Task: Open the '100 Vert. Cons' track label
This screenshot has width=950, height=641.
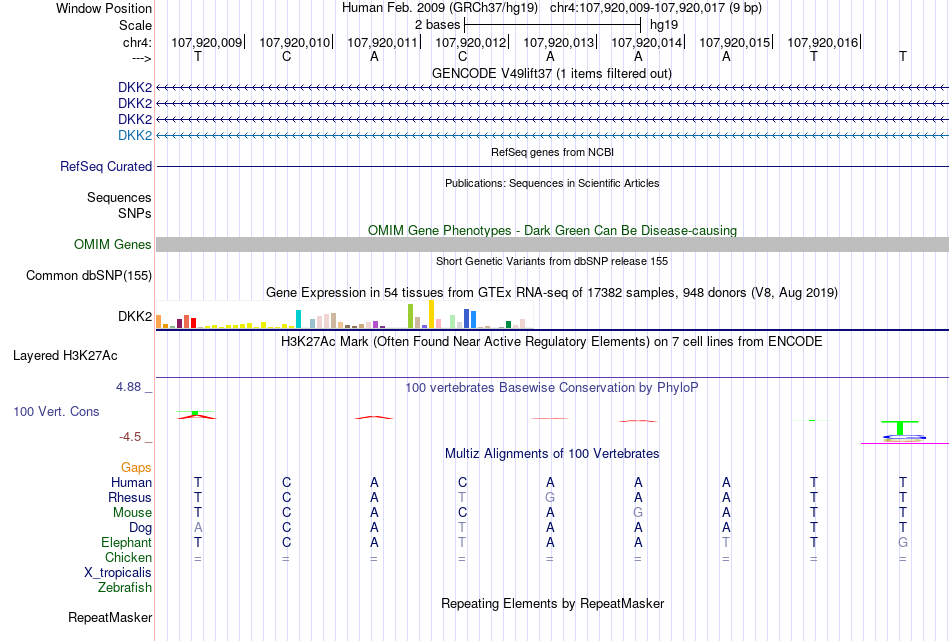Action: click(56, 411)
